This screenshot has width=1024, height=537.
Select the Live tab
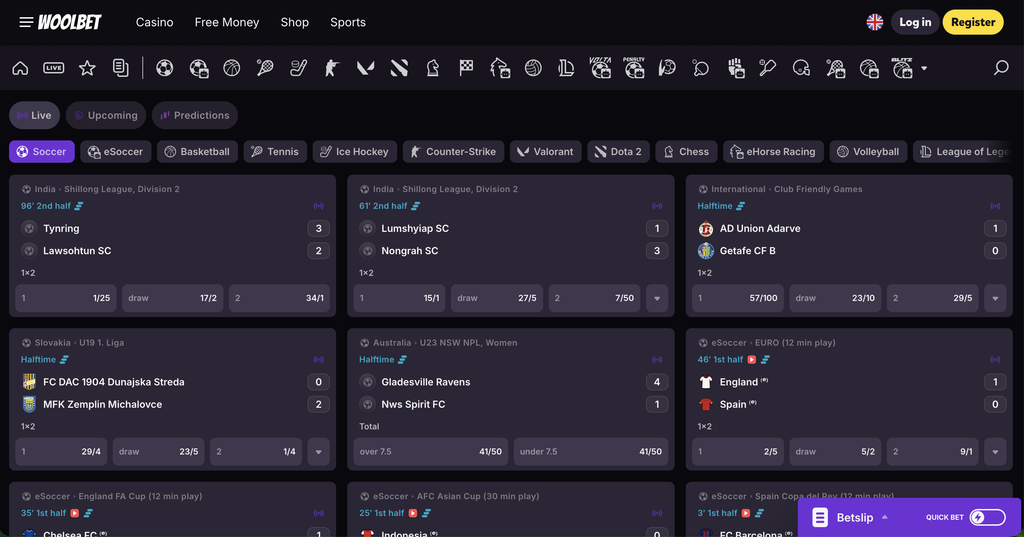pos(35,115)
